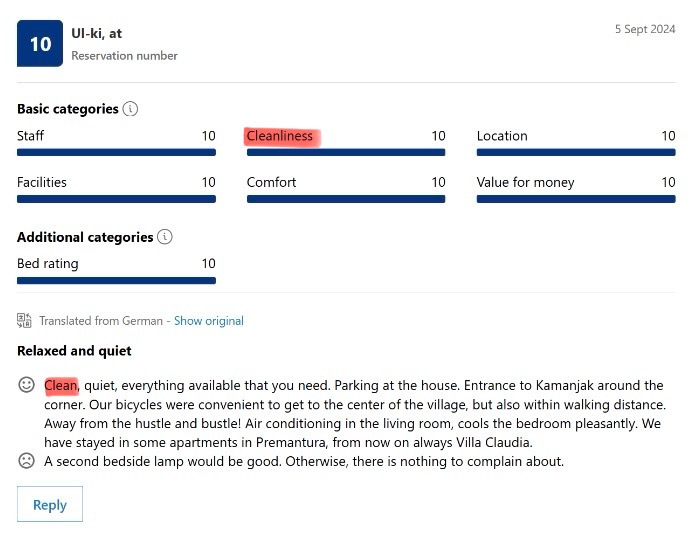This screenshot has height=544, width=696.
Task: Open the Show original link
Action: (209, 321)
